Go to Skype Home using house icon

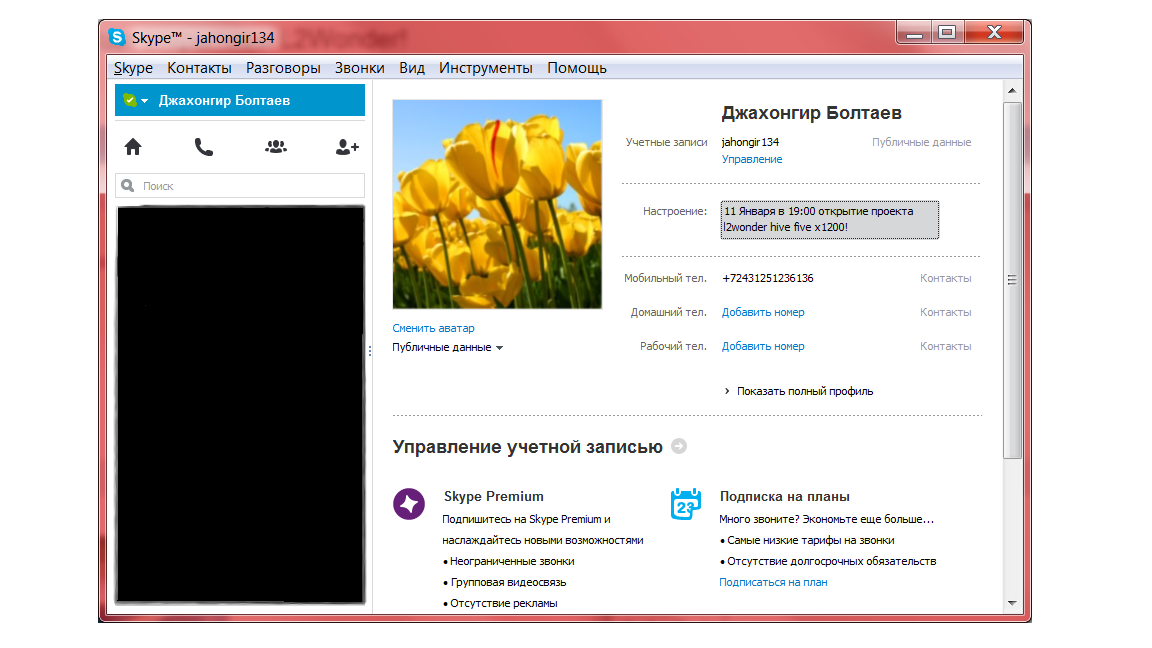(133, 147)
